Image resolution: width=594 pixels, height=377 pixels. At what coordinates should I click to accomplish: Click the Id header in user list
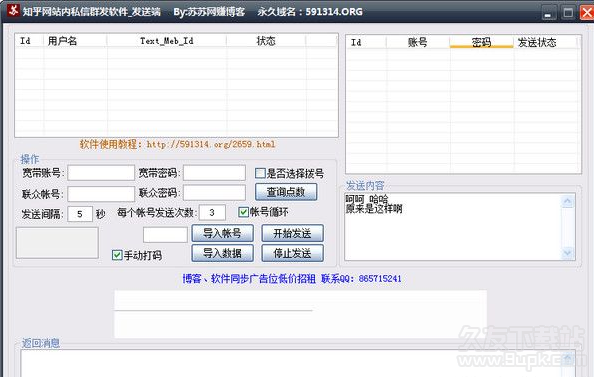(x=30, y=41)
